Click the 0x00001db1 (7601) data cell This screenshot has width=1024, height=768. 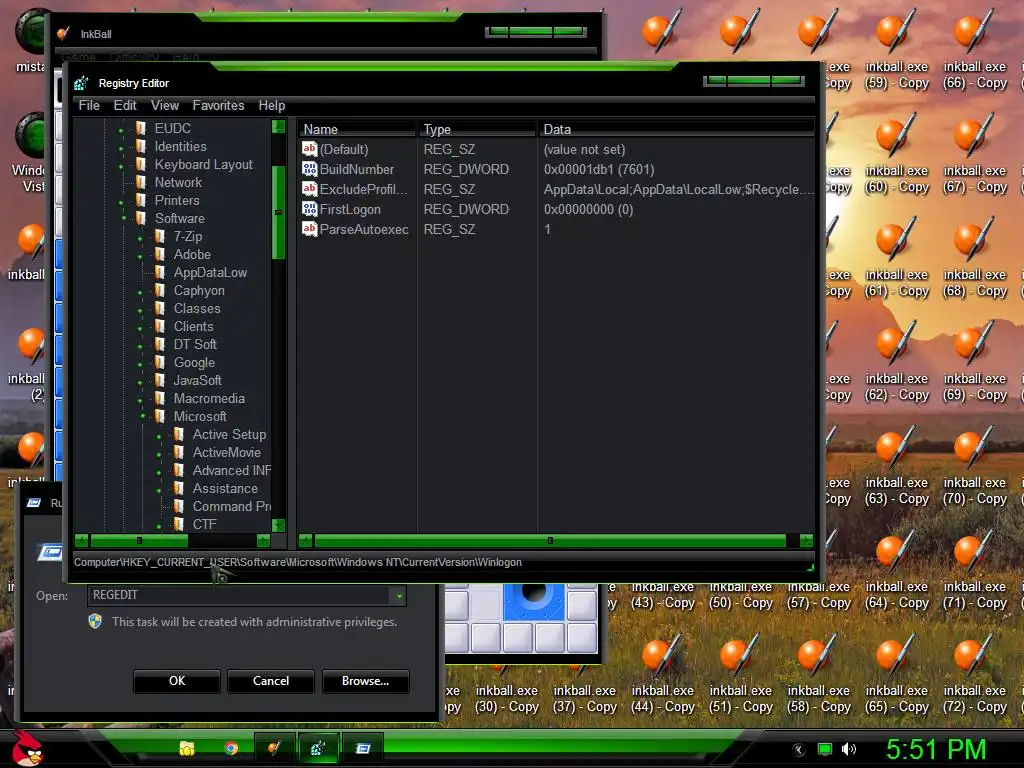point(599,169)
